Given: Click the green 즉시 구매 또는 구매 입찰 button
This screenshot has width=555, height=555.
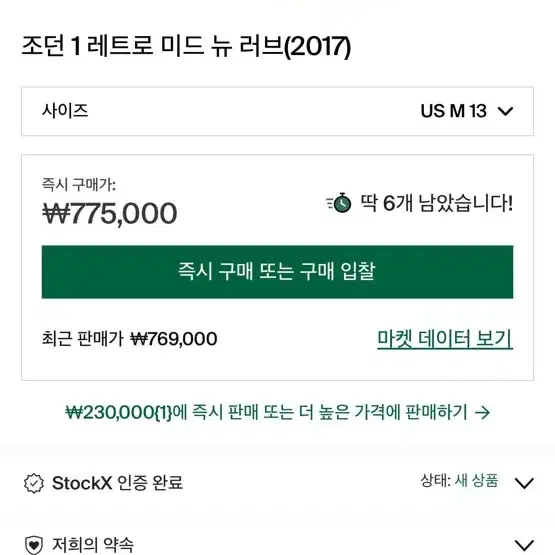Looking at the screenshot, I should coord(278,272).
